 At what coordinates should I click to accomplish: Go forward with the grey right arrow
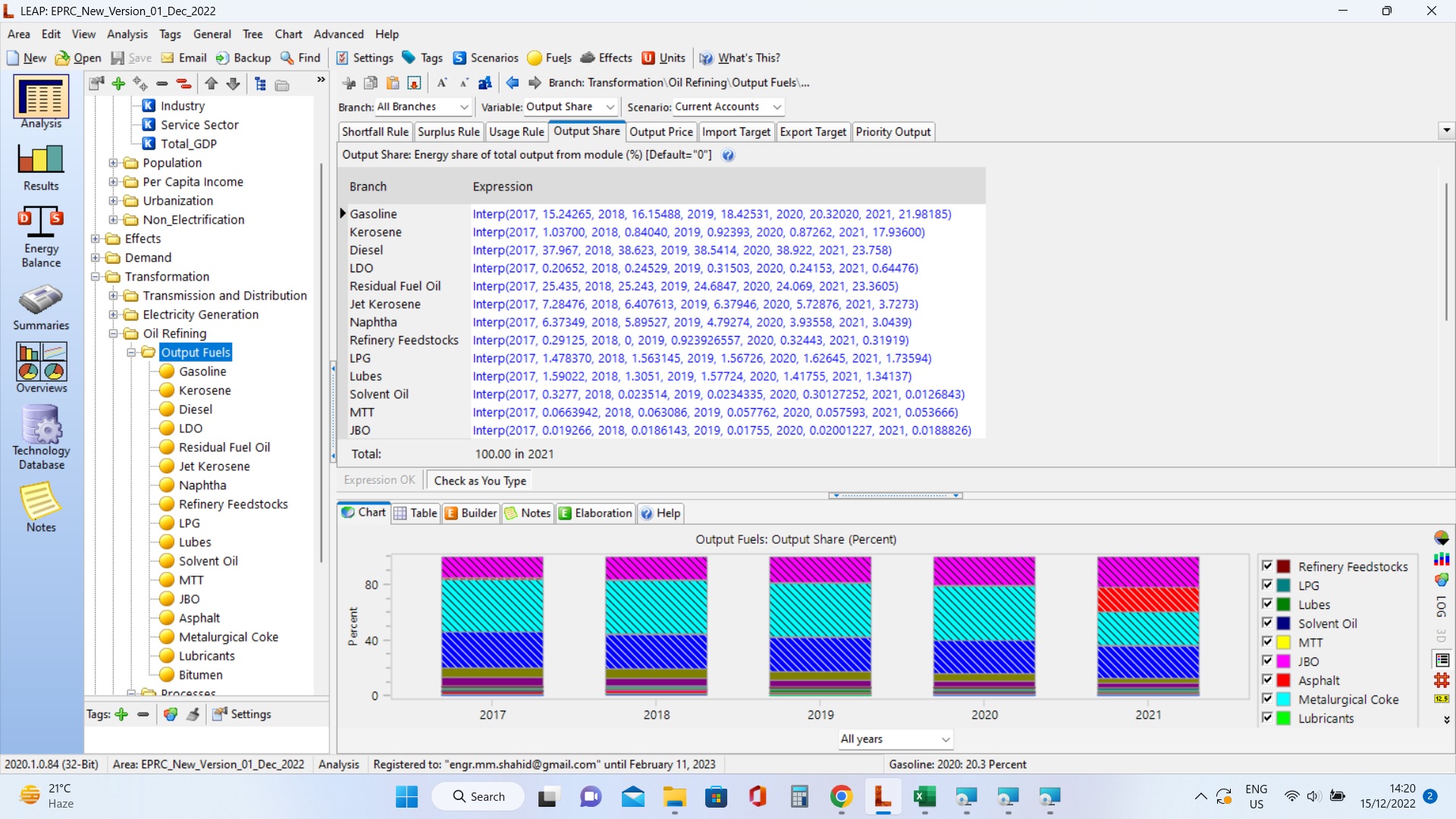coord(535,83)
